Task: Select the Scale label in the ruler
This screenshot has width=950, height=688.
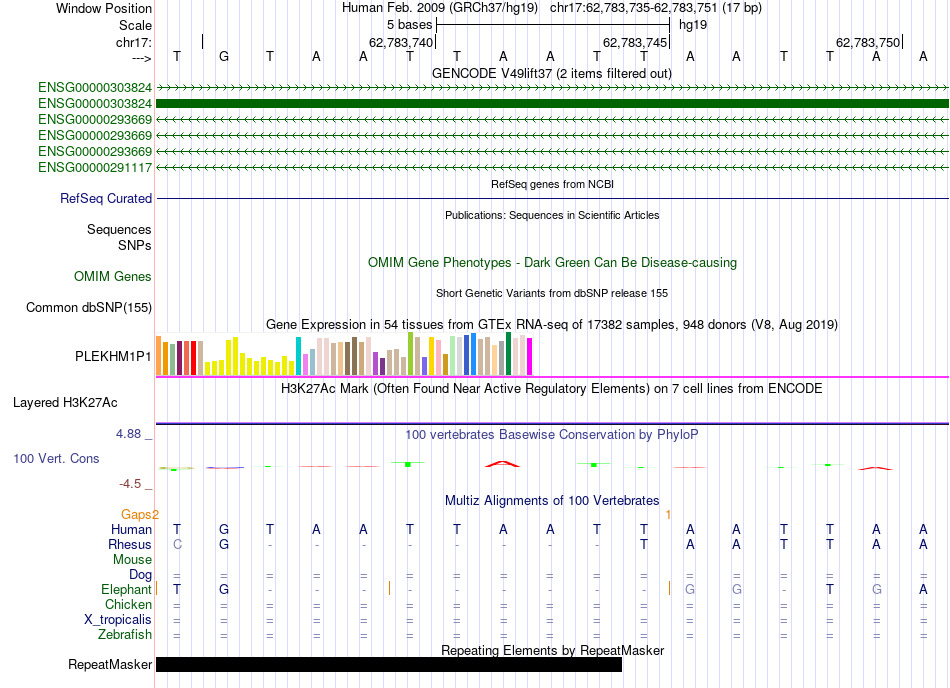Action: click(x=135, y=25)
